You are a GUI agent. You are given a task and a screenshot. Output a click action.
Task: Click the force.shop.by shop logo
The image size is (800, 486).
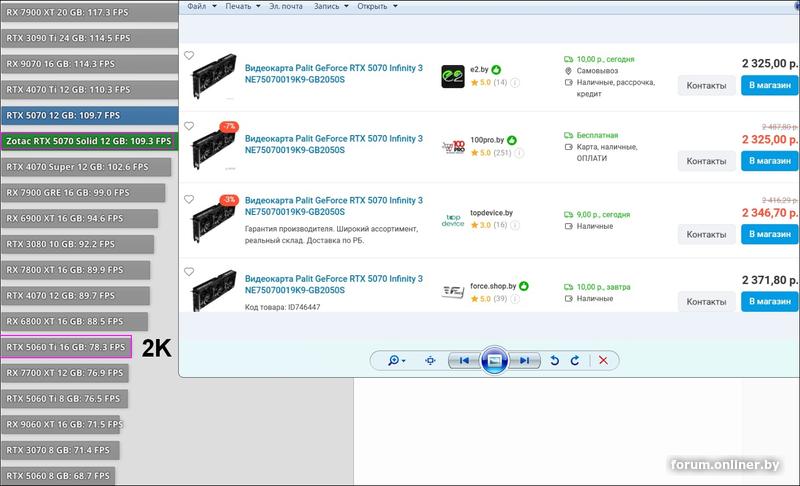click(x=453, y=292)
